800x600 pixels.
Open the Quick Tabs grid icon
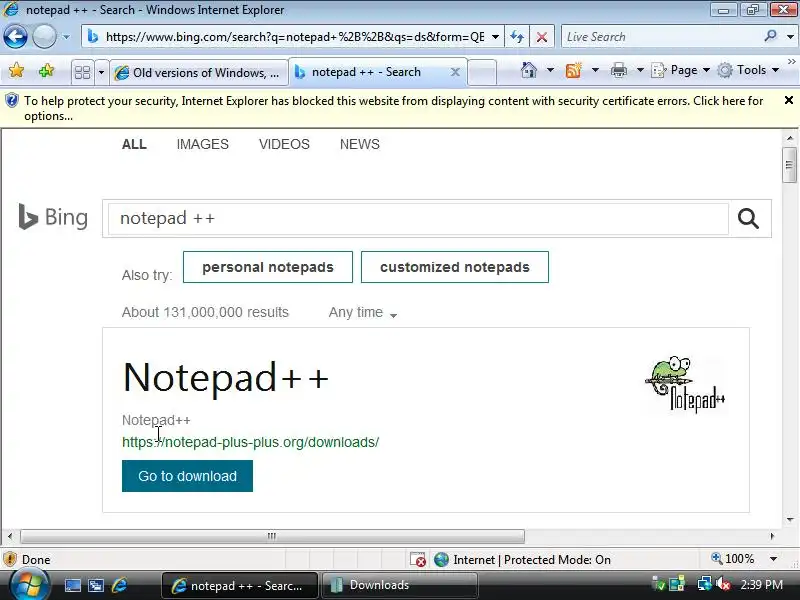pyautogui.click(x=82, y=72)
